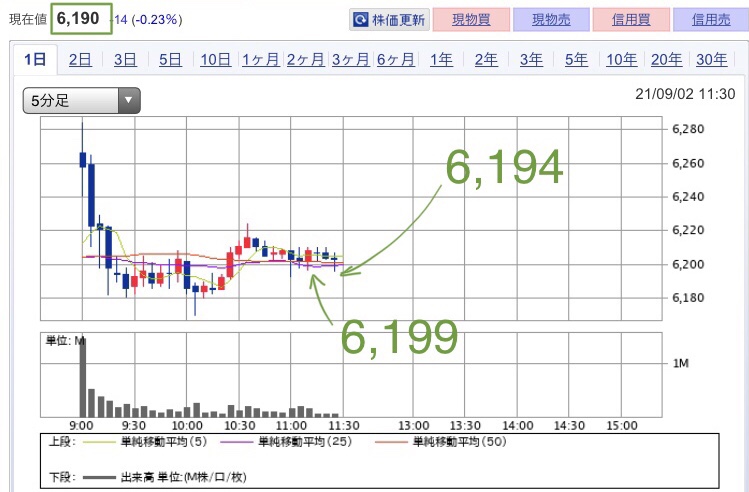Click the 株価更新 refresh icon
This screenshot has height=492, width=749.
pyautogui.click(x=360, y=20)
